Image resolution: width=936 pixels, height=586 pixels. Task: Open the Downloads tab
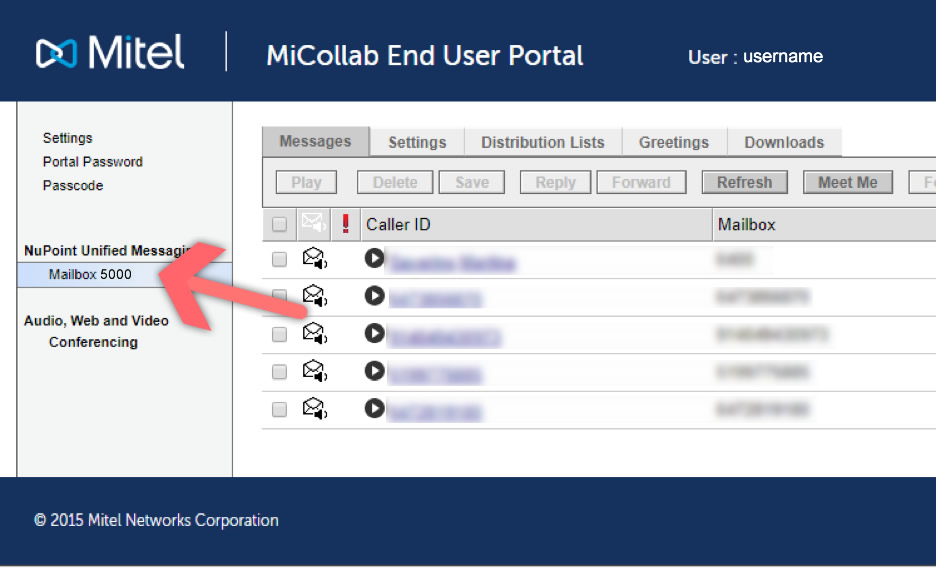click(x=784, y=143)
